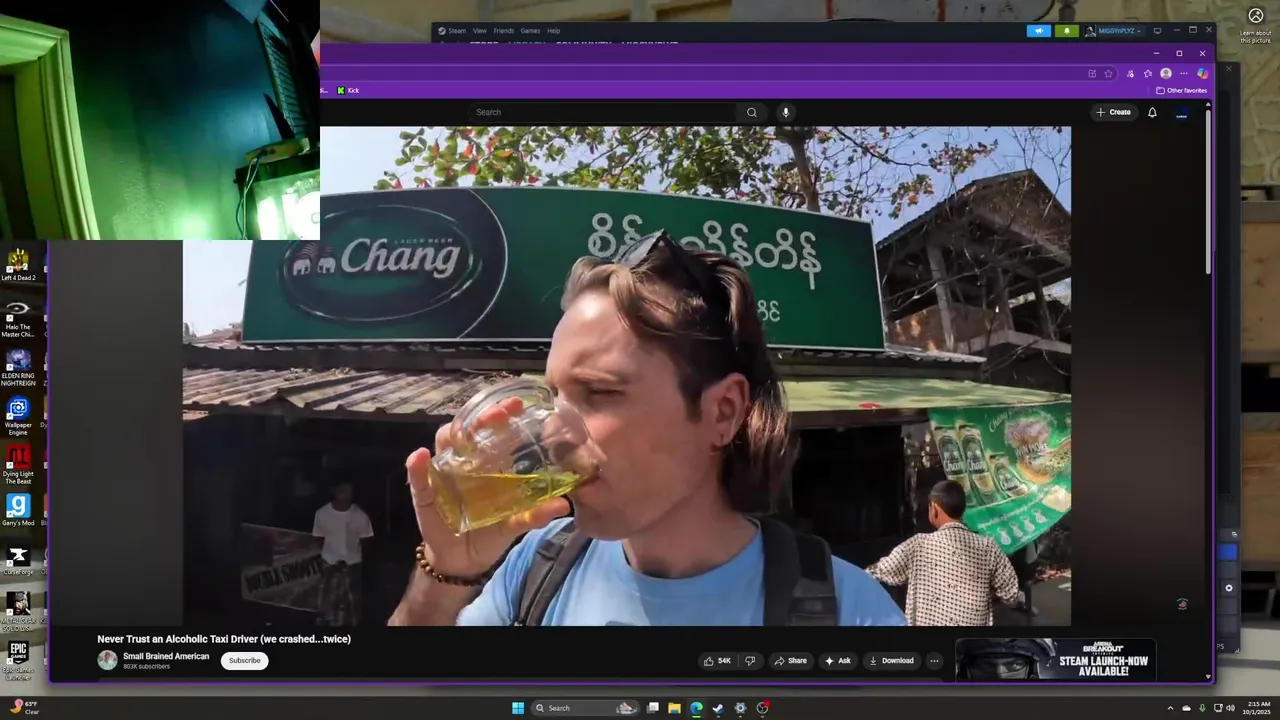The height and width of the screenshot is (720, 1280).
Task: Click the video title text
Action: click(x=224, y=639)
